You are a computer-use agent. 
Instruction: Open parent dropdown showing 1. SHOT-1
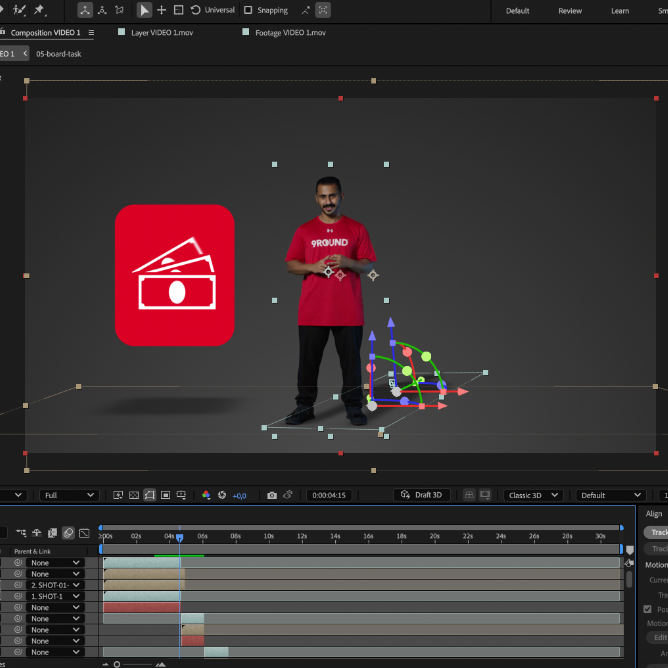[x=55, y=596]
